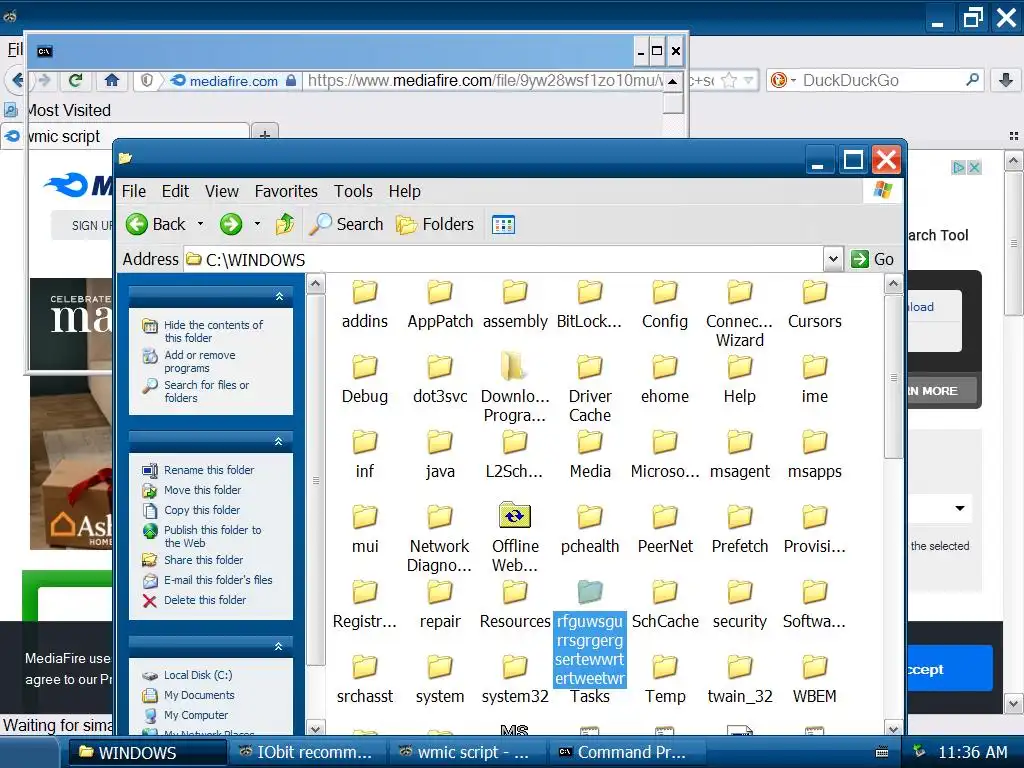The width and height of the screenshot is (1024, 768).
Task: Click the Search toolbar button
Action: click(346, 224)
